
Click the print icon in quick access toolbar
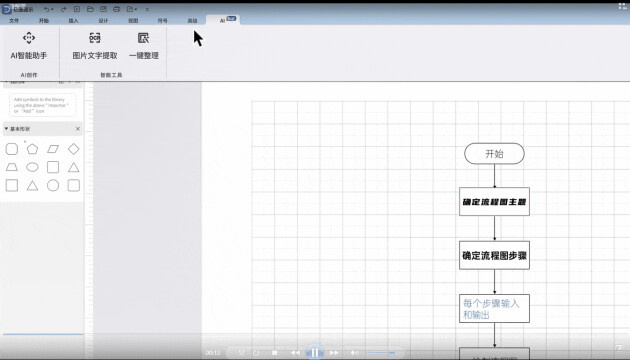pyautogui.click(x=117, y=9)
